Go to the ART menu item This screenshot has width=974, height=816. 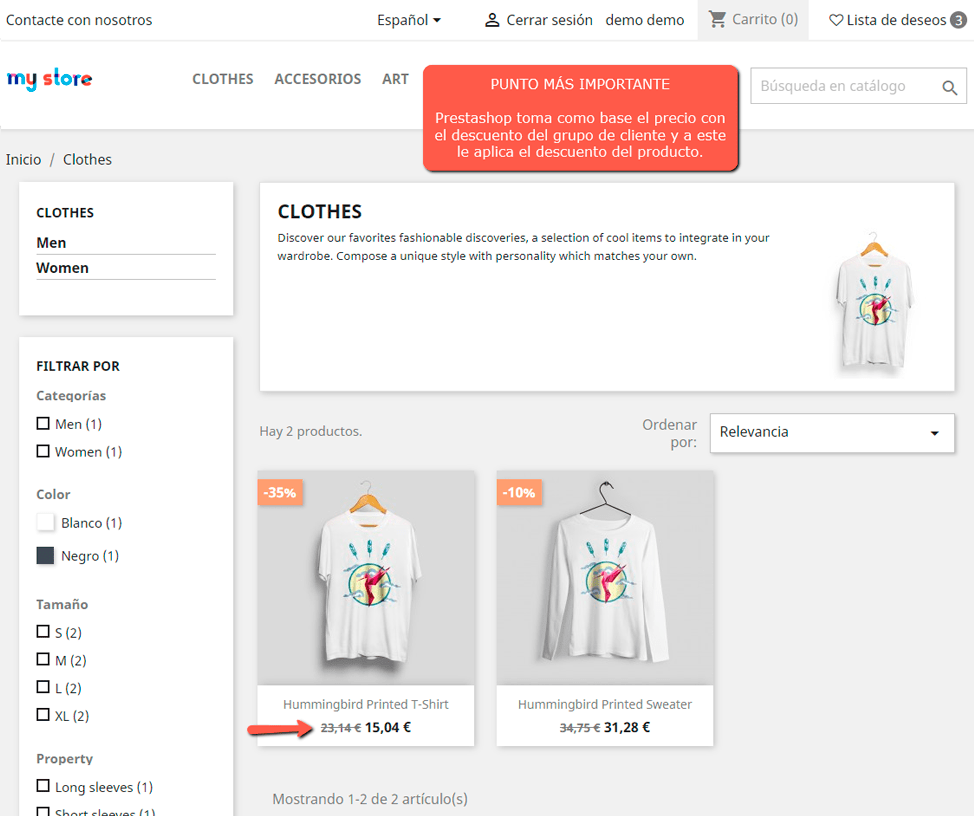(x=395, y=79)
